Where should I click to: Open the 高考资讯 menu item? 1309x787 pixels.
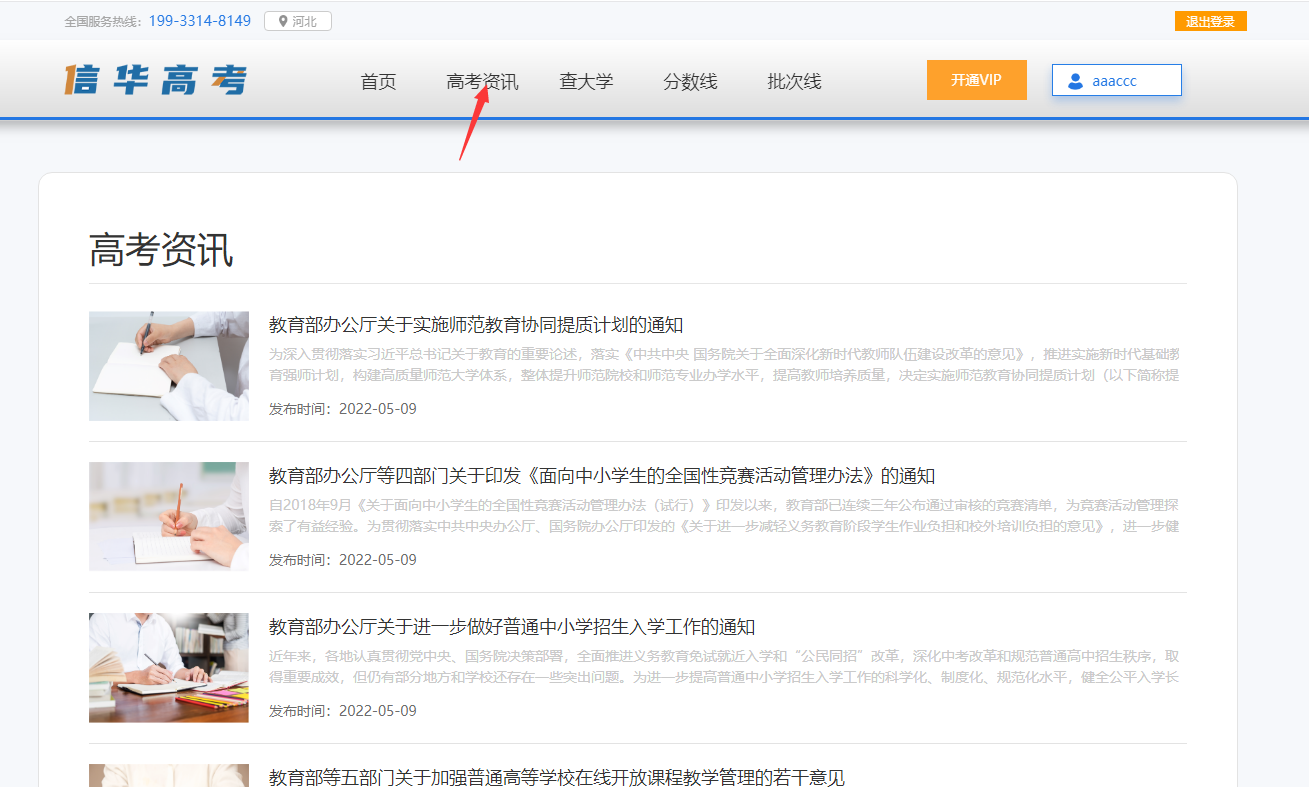point(482,82)
